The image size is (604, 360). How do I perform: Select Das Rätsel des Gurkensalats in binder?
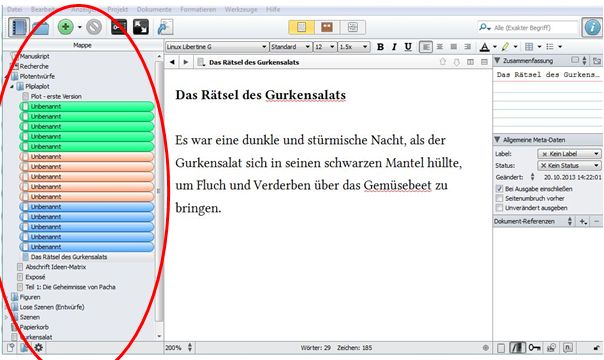(69, 257)
